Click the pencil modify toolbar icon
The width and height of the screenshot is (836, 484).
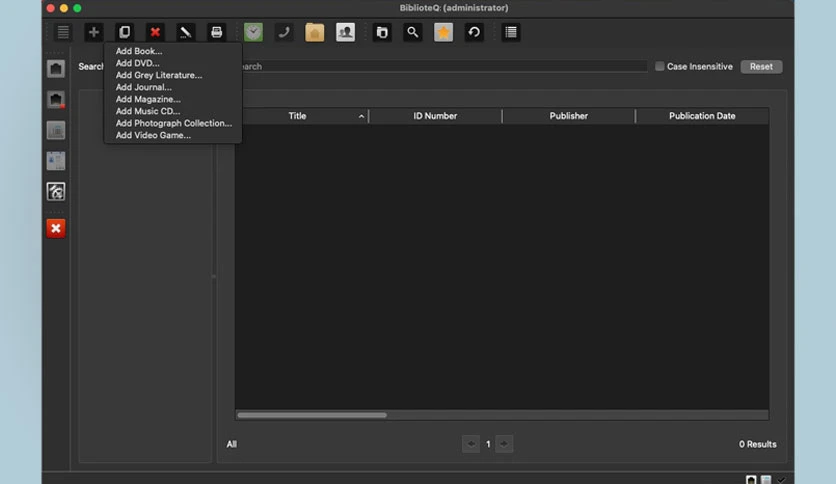tap(186, 32)
